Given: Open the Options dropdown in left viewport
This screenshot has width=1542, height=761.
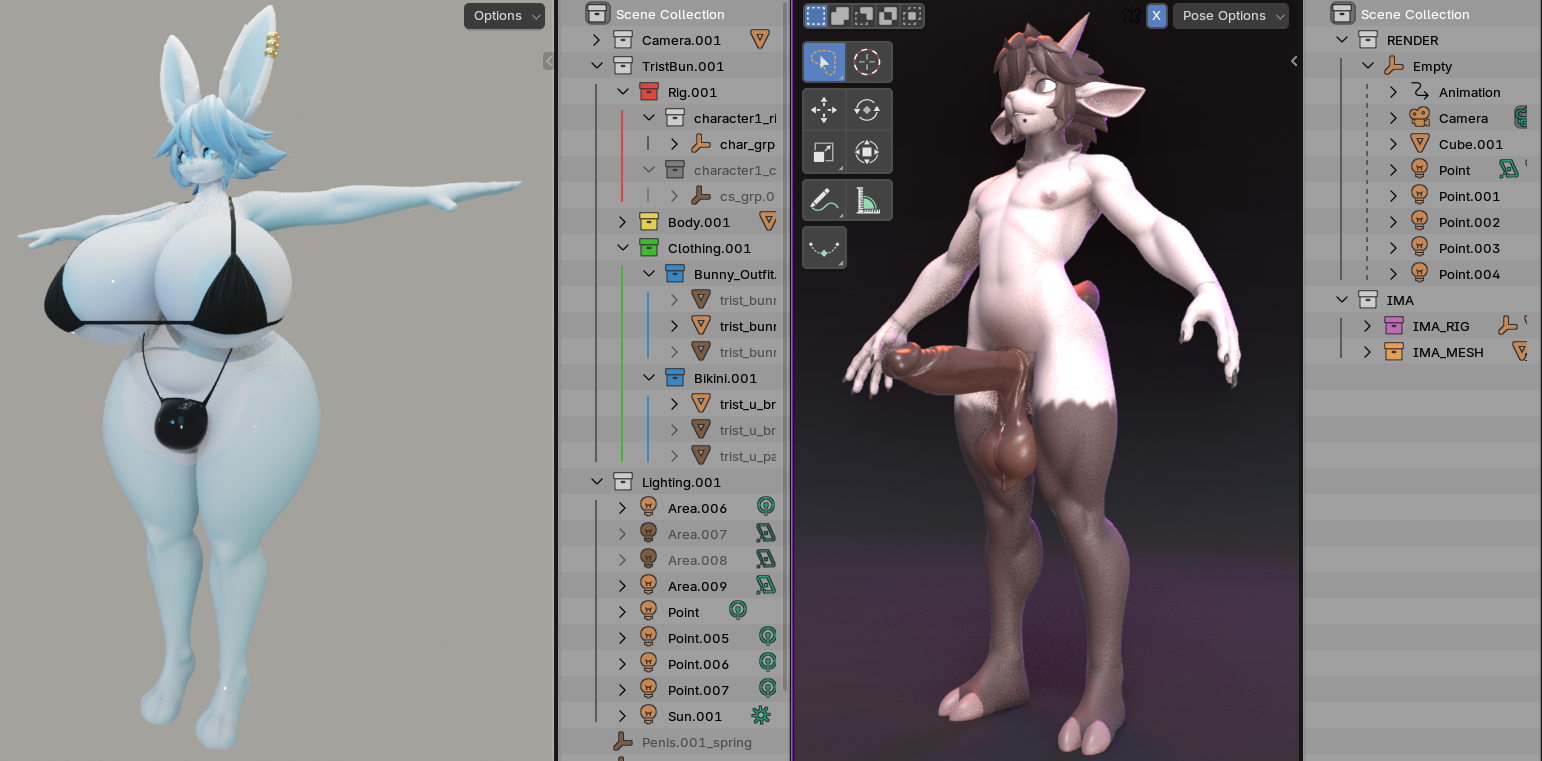Looking at the screenshot, I should [x=504, y=16].
